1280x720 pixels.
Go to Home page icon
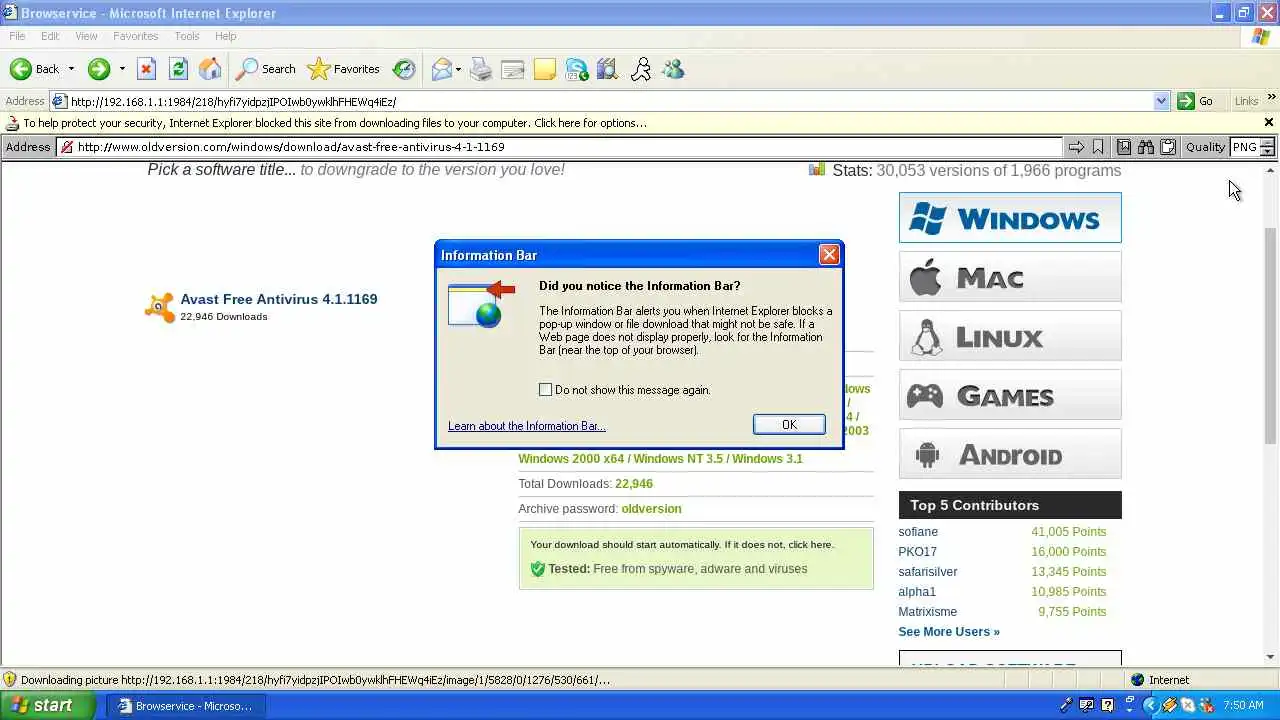click(210, 69)
